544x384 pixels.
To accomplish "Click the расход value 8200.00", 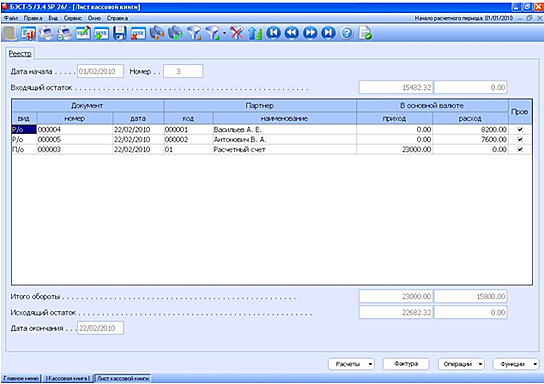I will (470, 129).
